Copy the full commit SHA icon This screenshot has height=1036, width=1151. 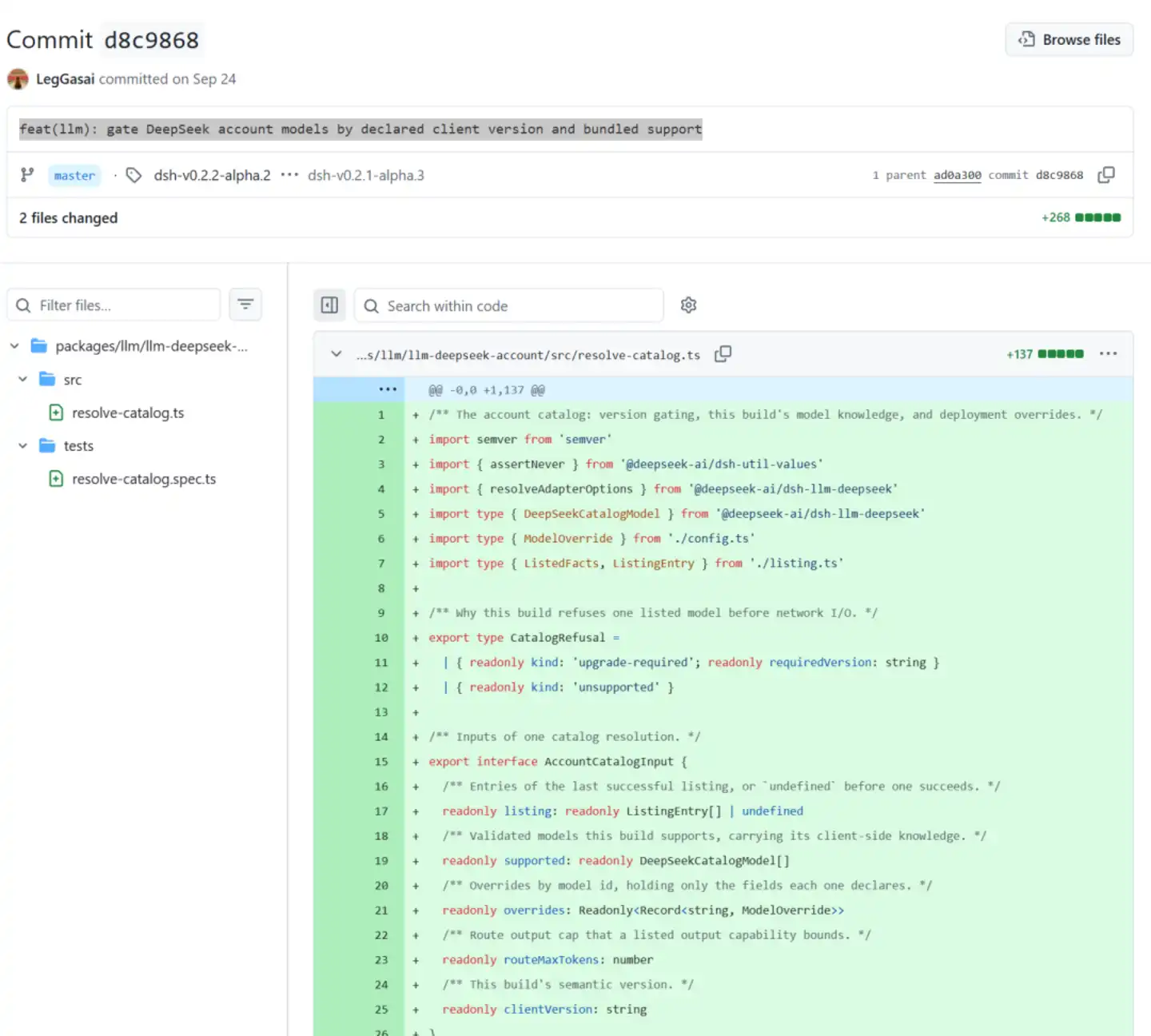(x=1106, y=175)
